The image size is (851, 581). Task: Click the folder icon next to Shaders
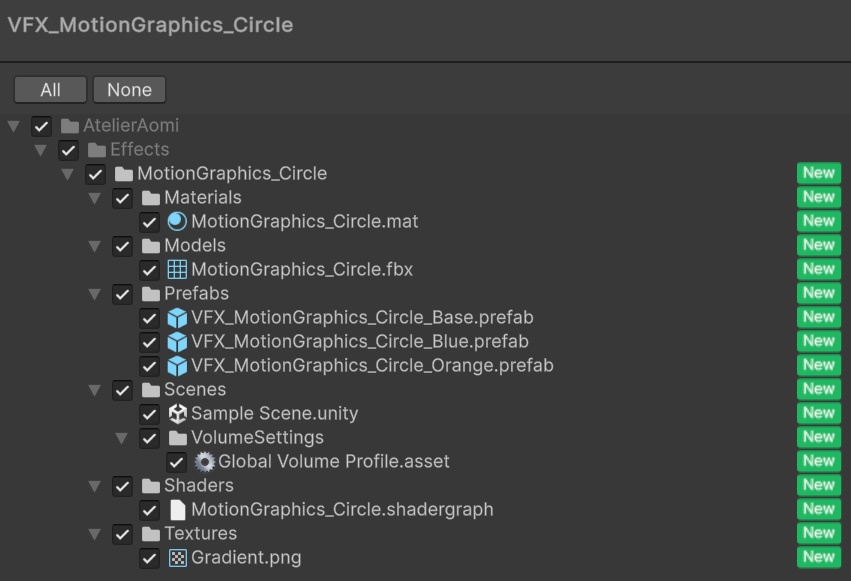151,485
